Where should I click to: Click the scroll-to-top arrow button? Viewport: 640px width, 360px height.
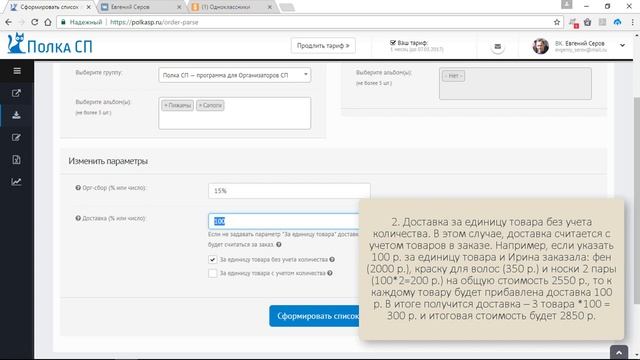point(619,352)
